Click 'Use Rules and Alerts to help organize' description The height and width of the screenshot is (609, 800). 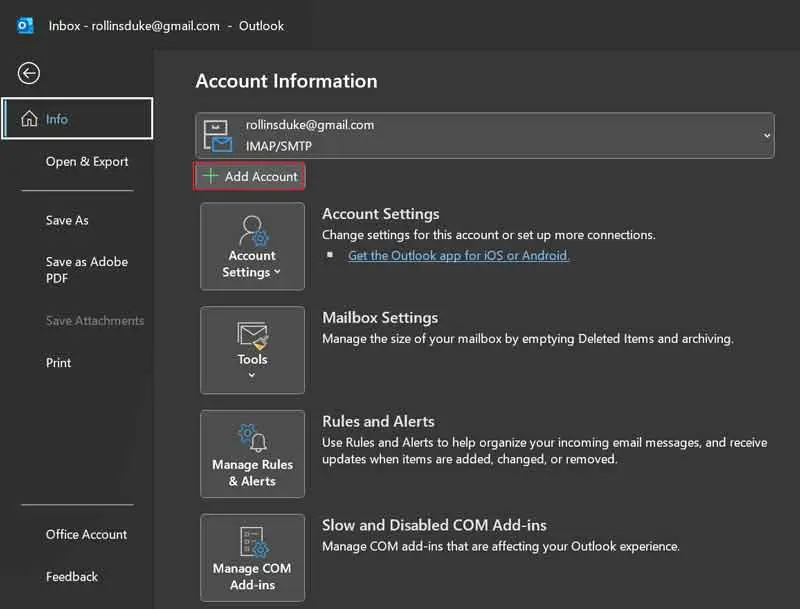pyautogui.click(x=544, y=451)
